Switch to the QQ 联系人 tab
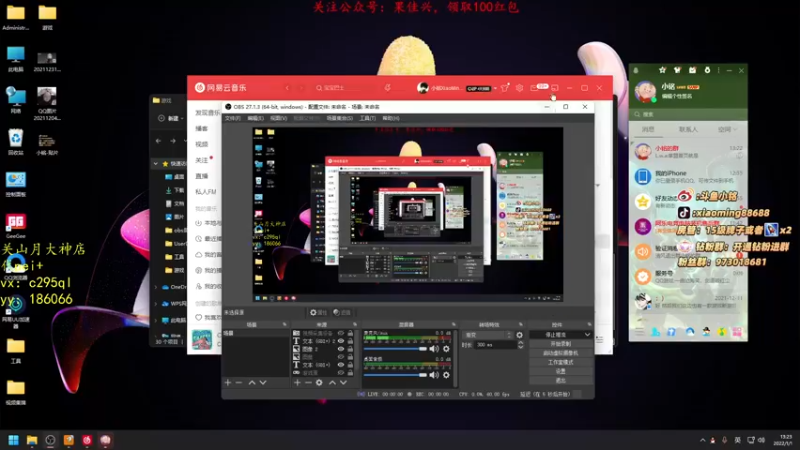Viewport: 800px width, 450px height. [x=688, y=130]
